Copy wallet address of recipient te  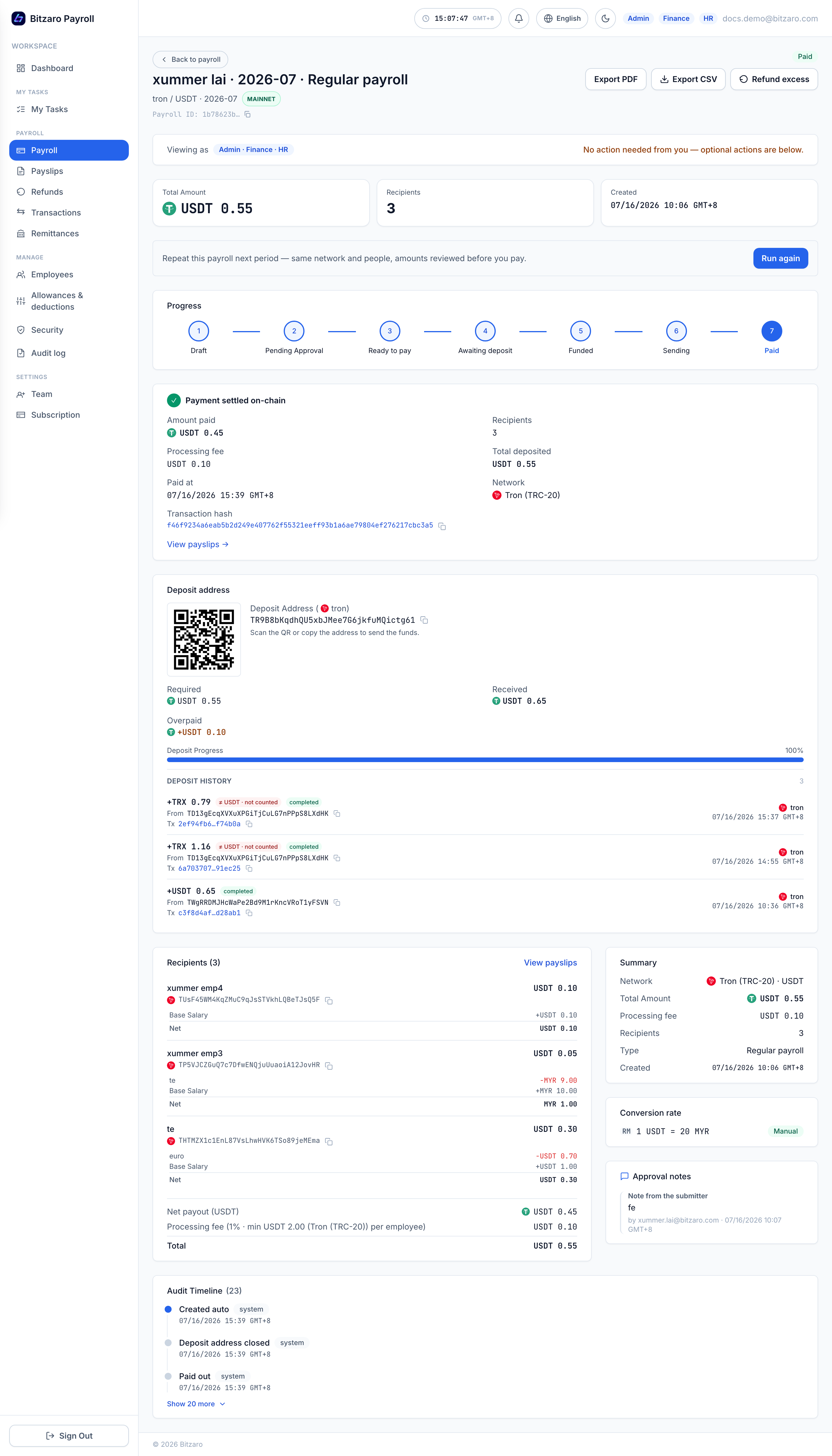[328, 1141]
